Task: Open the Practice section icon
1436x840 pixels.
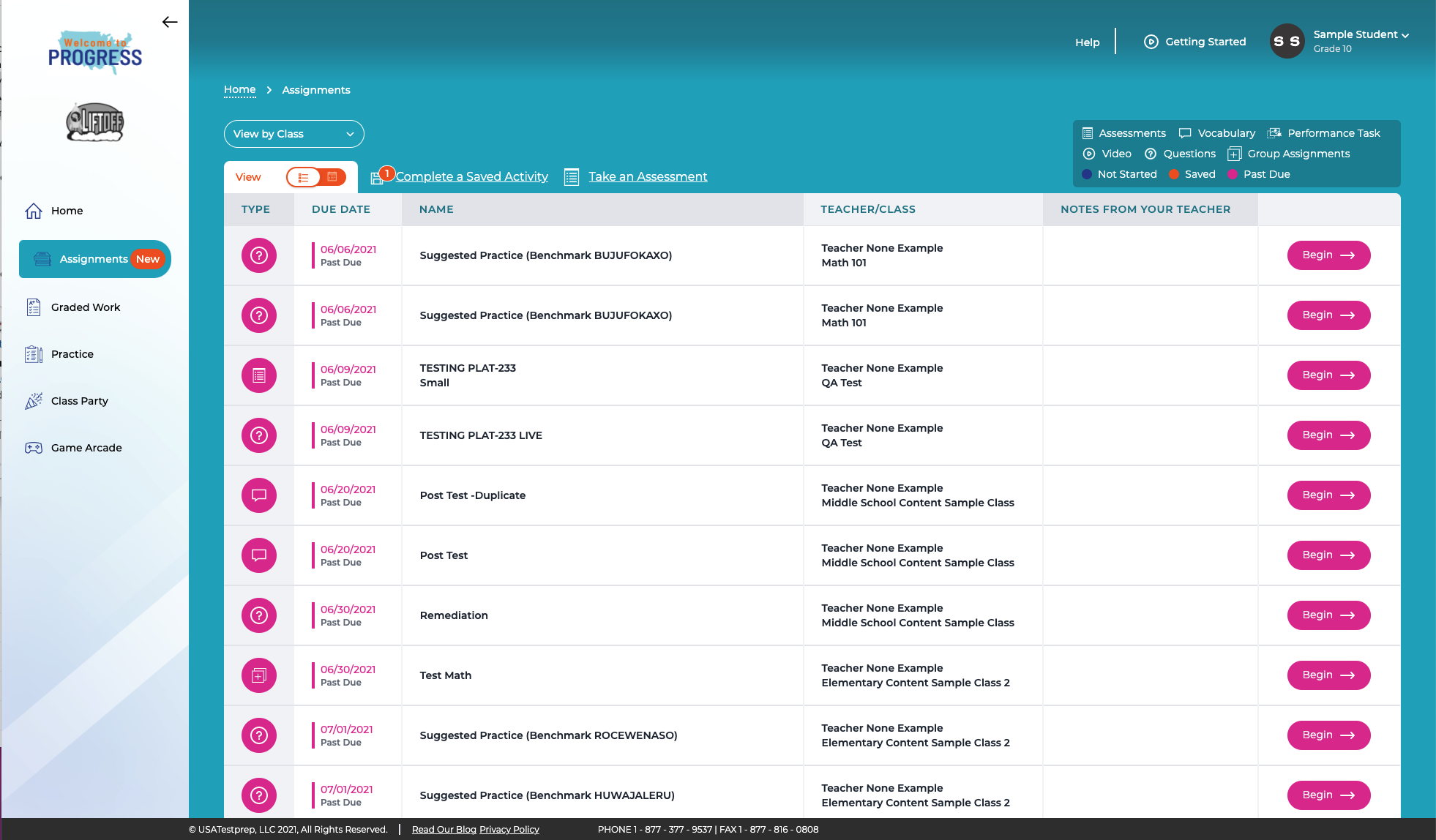Action: [x=33, y=353]
